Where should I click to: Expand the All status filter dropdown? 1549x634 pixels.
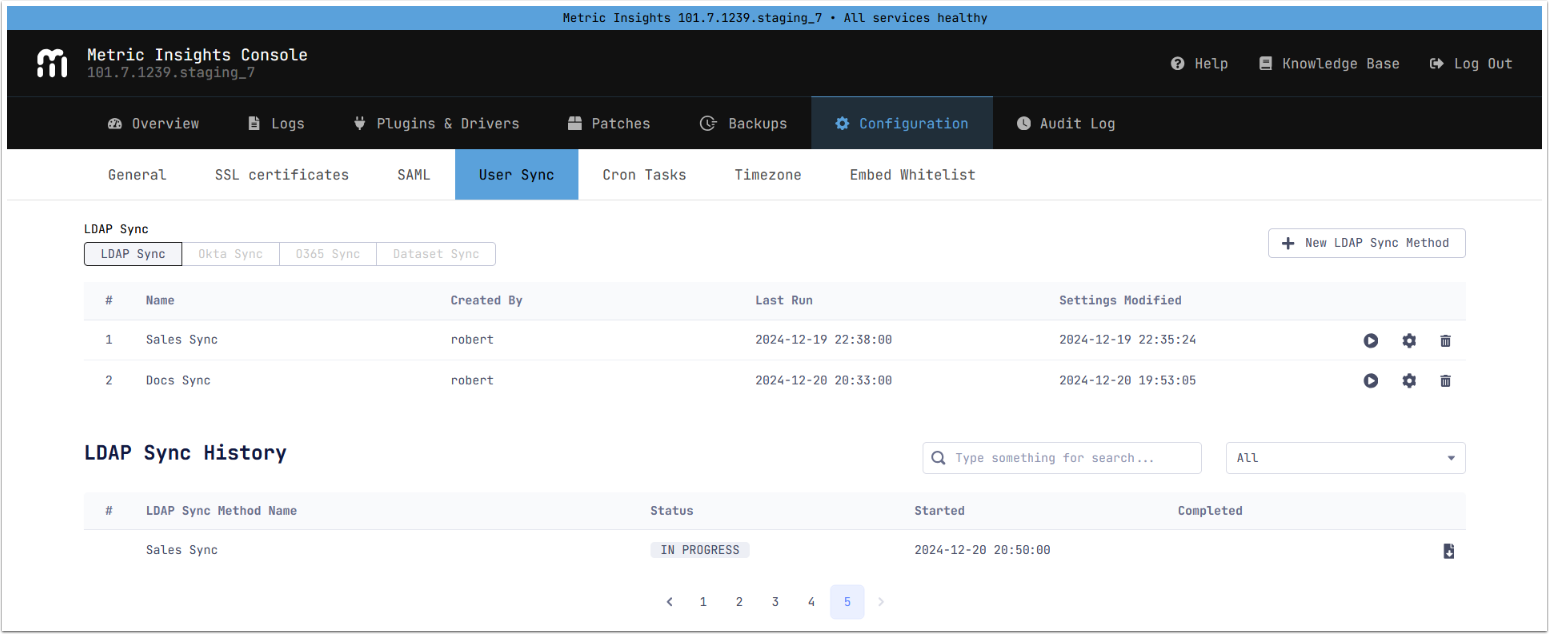(1345, 458)
